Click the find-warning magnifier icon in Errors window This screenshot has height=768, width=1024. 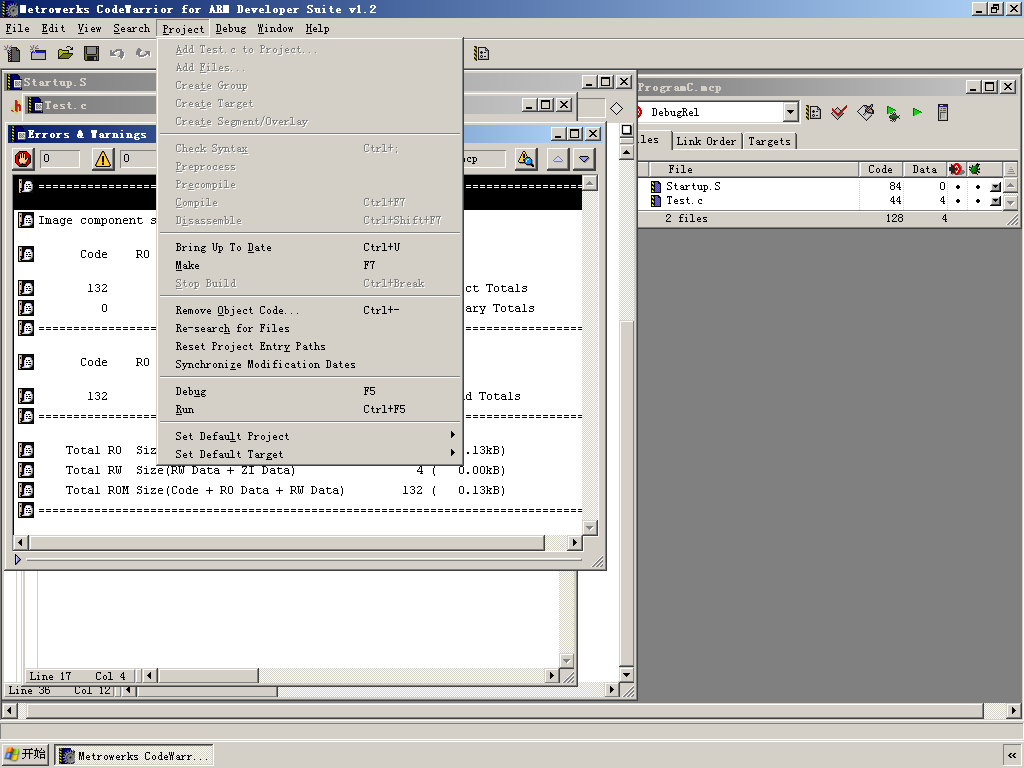[x=526, y=159]
